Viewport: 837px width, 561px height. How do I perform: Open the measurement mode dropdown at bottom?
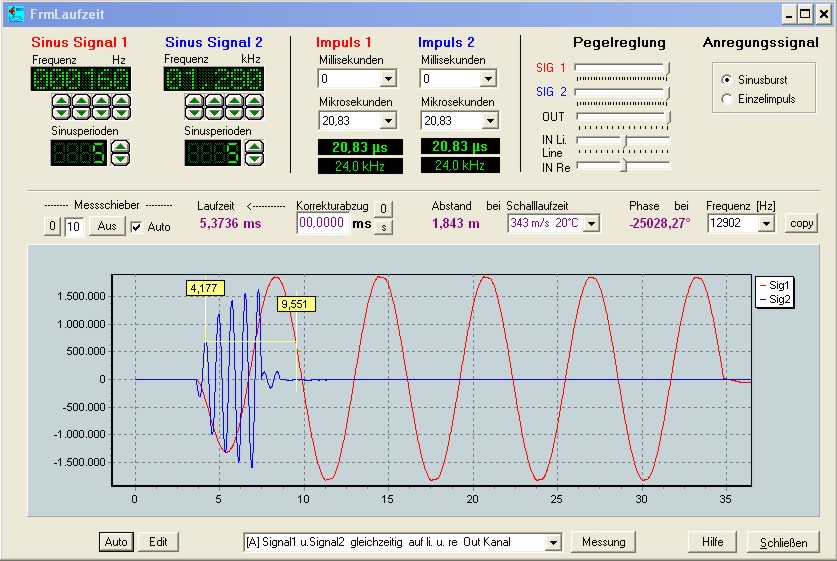pyautogui.click(x=552, y=542)
